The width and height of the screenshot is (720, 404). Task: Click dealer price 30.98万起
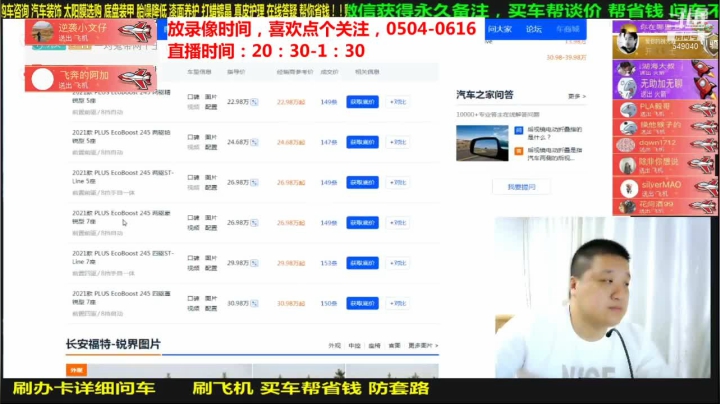pos(291,303)
